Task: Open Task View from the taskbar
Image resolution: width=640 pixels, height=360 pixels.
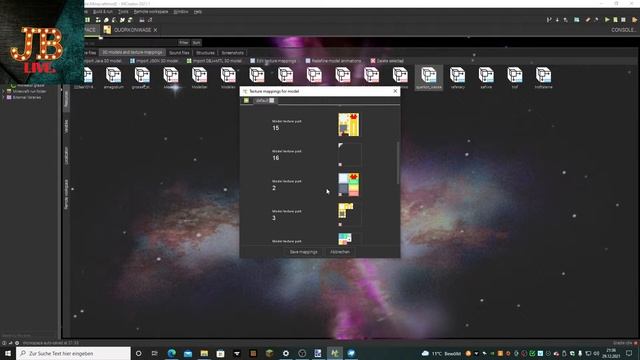Action: point(155,353)
